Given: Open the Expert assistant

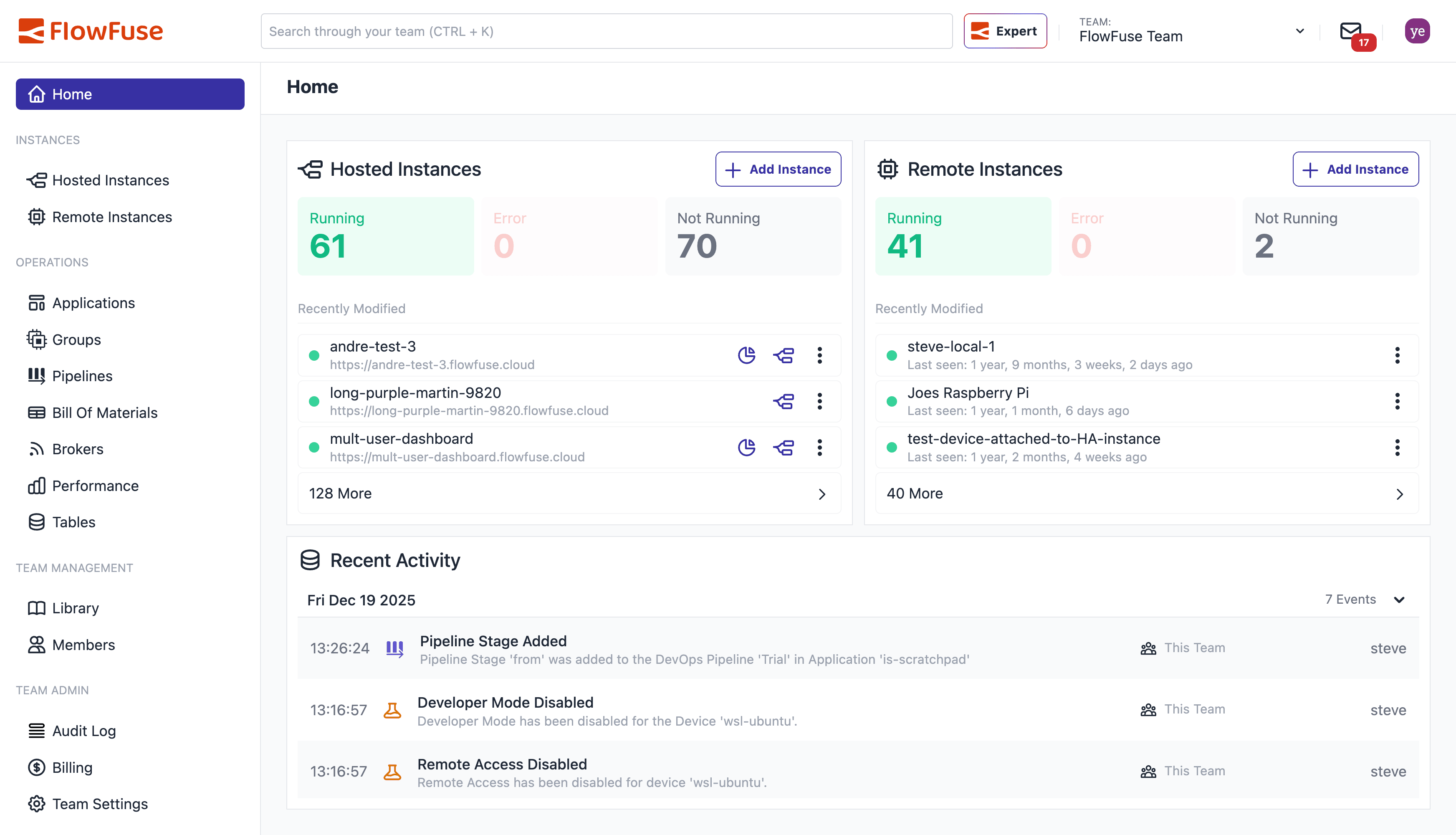Looking at the screenshot, I should [x=1005, y=30].
